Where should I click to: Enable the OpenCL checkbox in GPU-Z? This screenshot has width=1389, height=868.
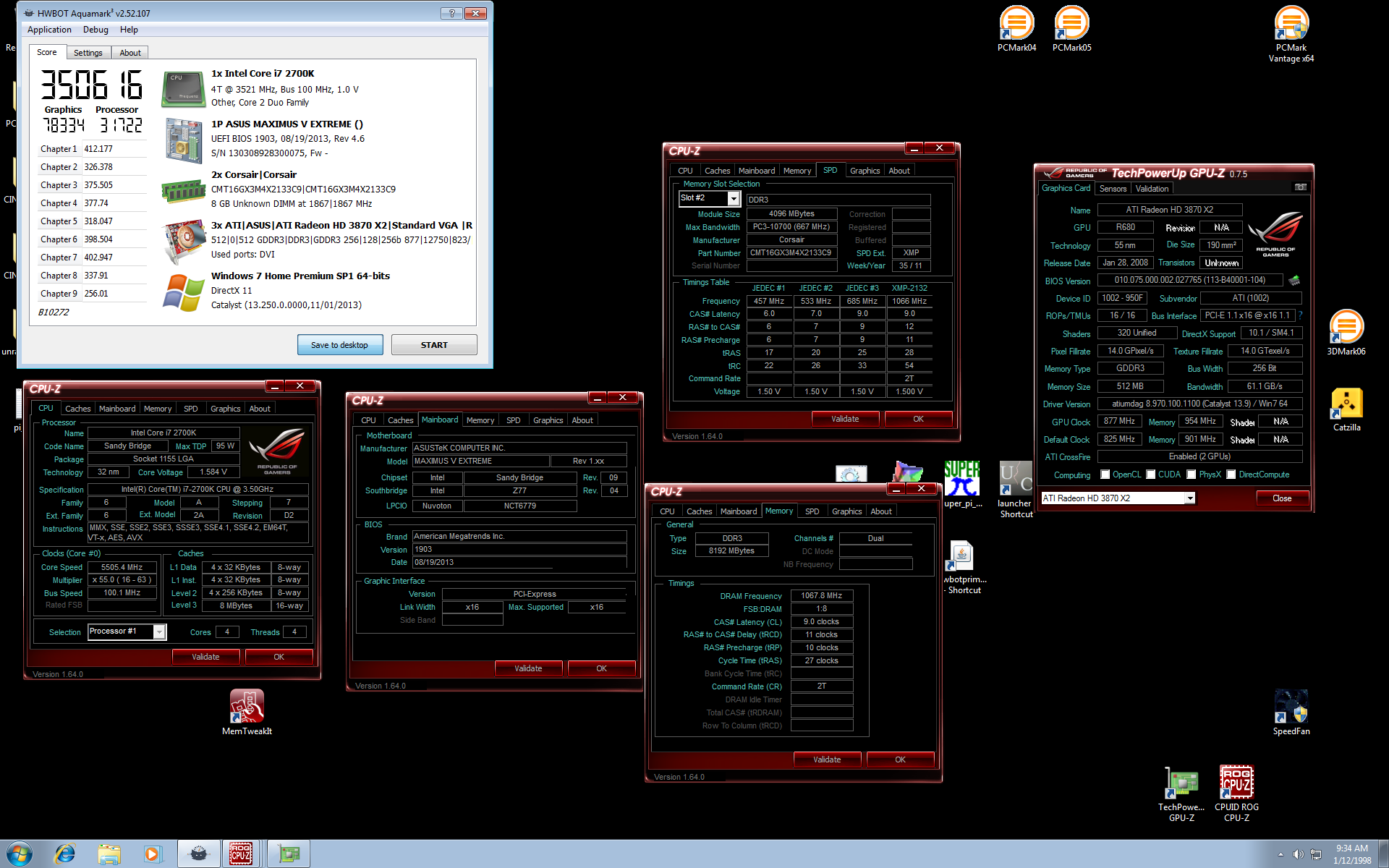pos(1105,475)
